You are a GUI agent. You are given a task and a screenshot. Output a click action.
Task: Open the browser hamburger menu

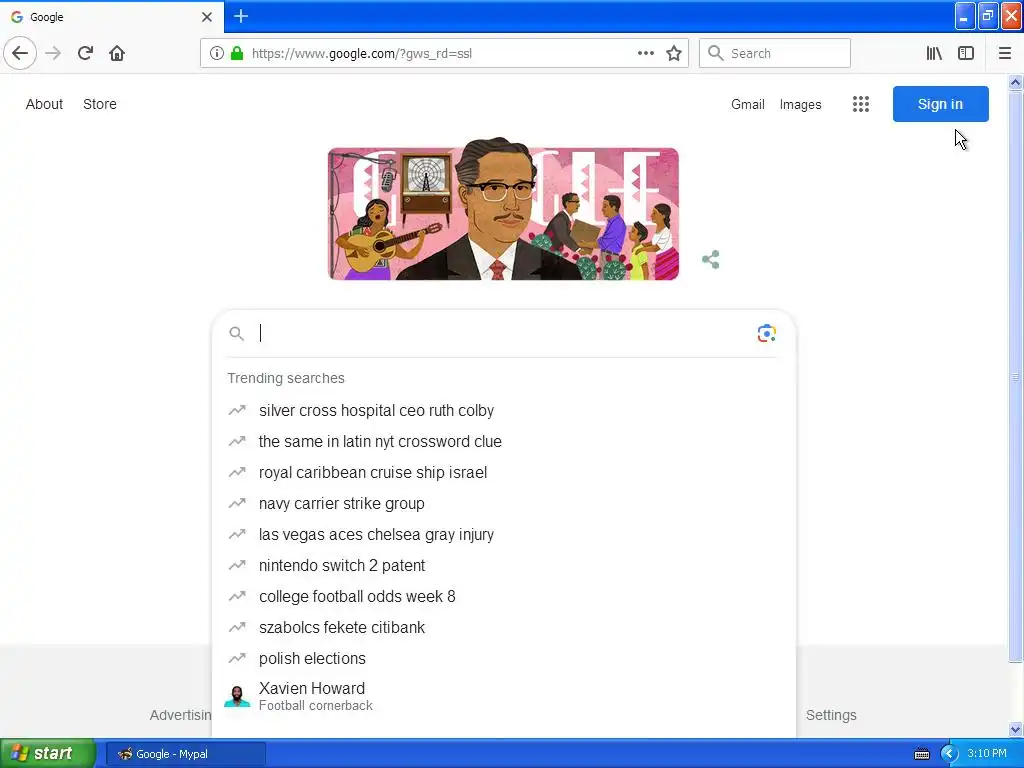(x=1005, y=53)
